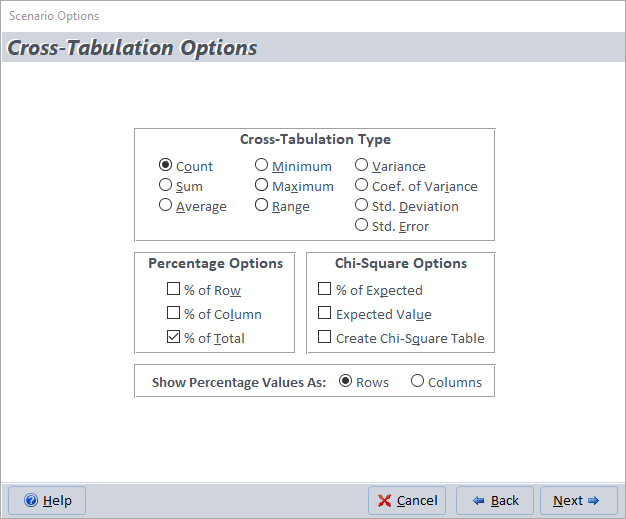
Task: Click the Back left arrow icon
Action: pyautogui.click(x=478, y=501)
